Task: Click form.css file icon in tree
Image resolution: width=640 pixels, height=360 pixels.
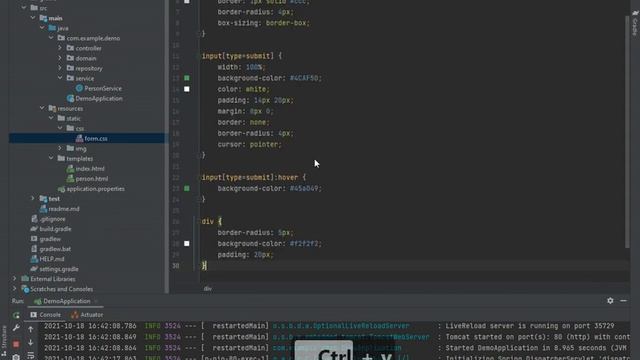Action: (x=79, y=138)
